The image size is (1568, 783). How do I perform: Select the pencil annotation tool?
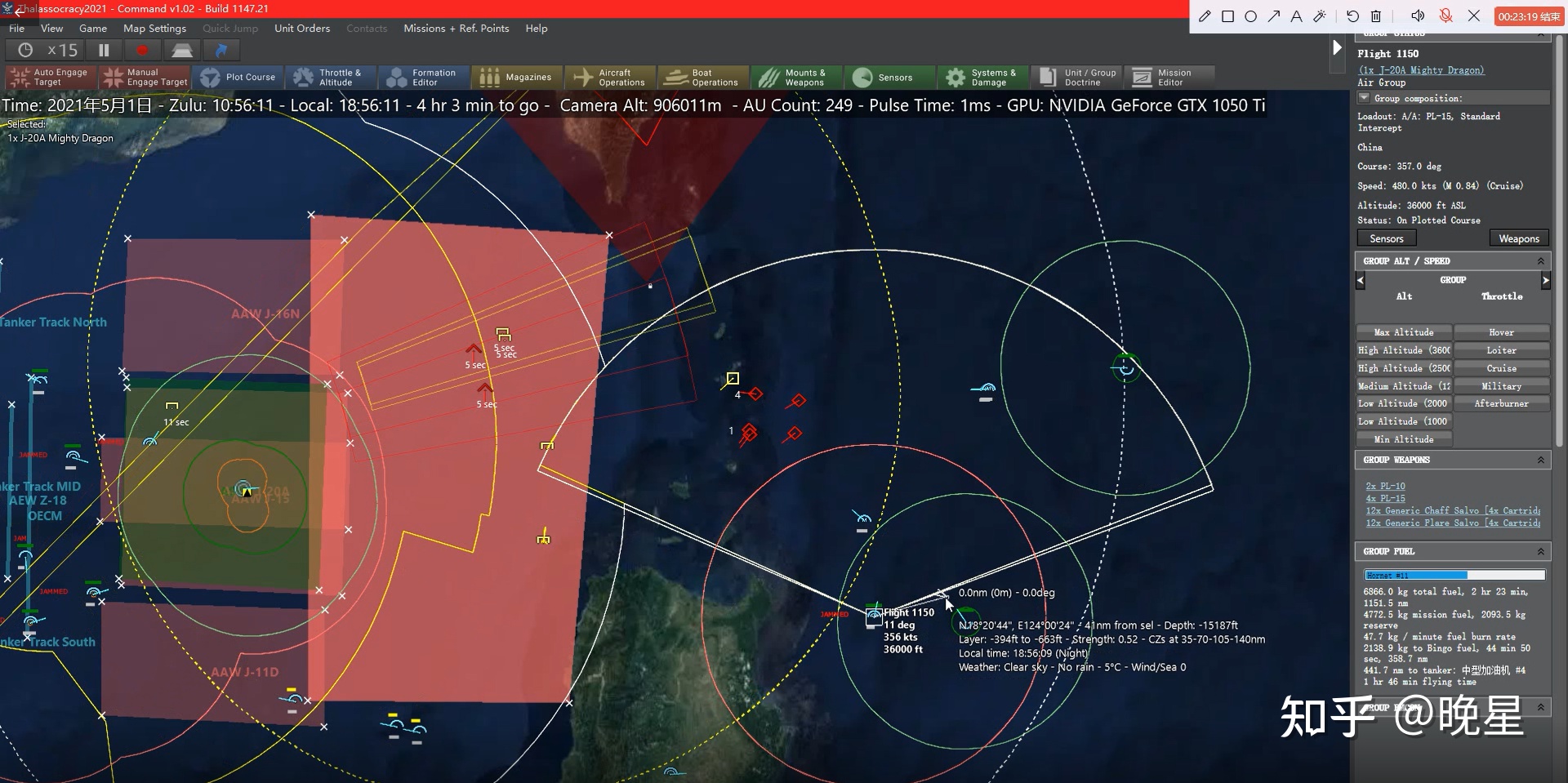[x=1205, y=16]
